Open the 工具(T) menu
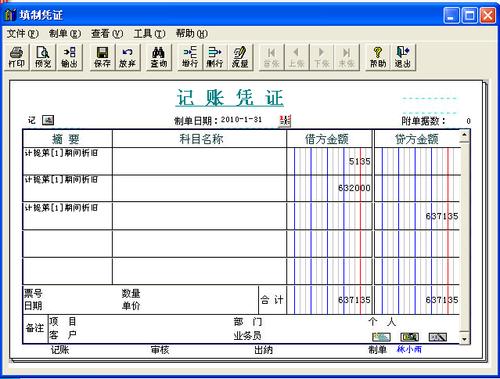 coord(149,33)
